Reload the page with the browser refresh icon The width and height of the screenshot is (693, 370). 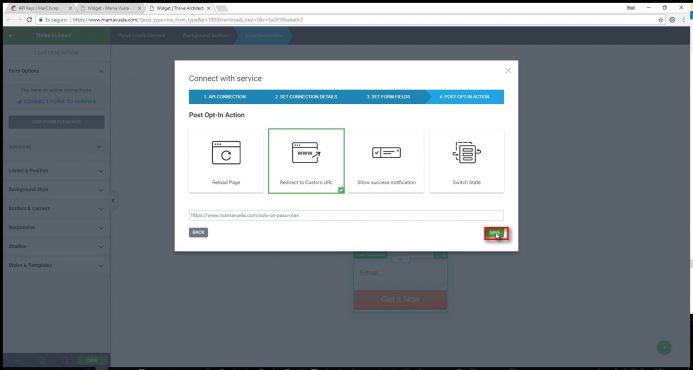pos(30,20)
